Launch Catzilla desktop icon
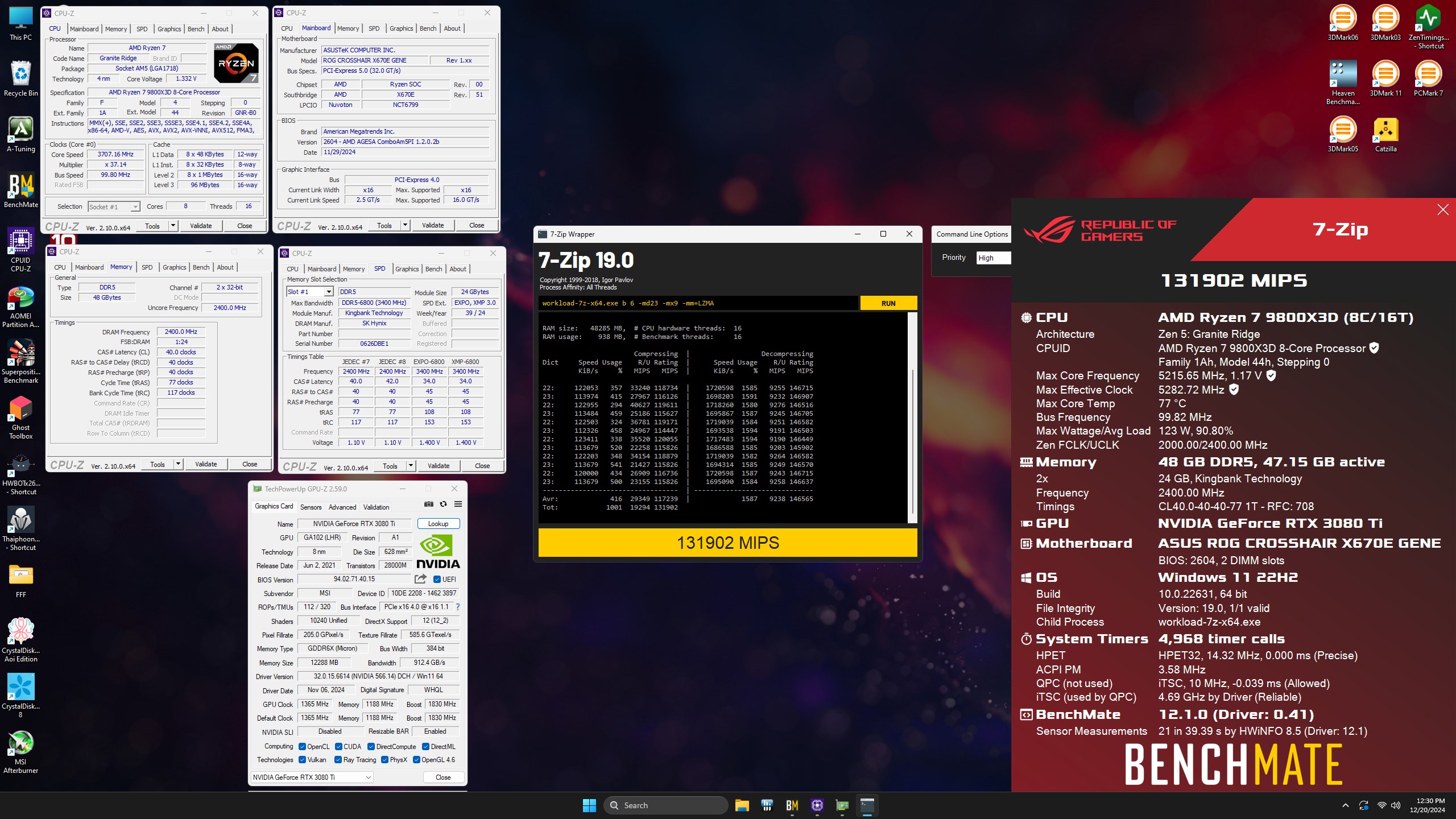 (x=1385, y=135)
